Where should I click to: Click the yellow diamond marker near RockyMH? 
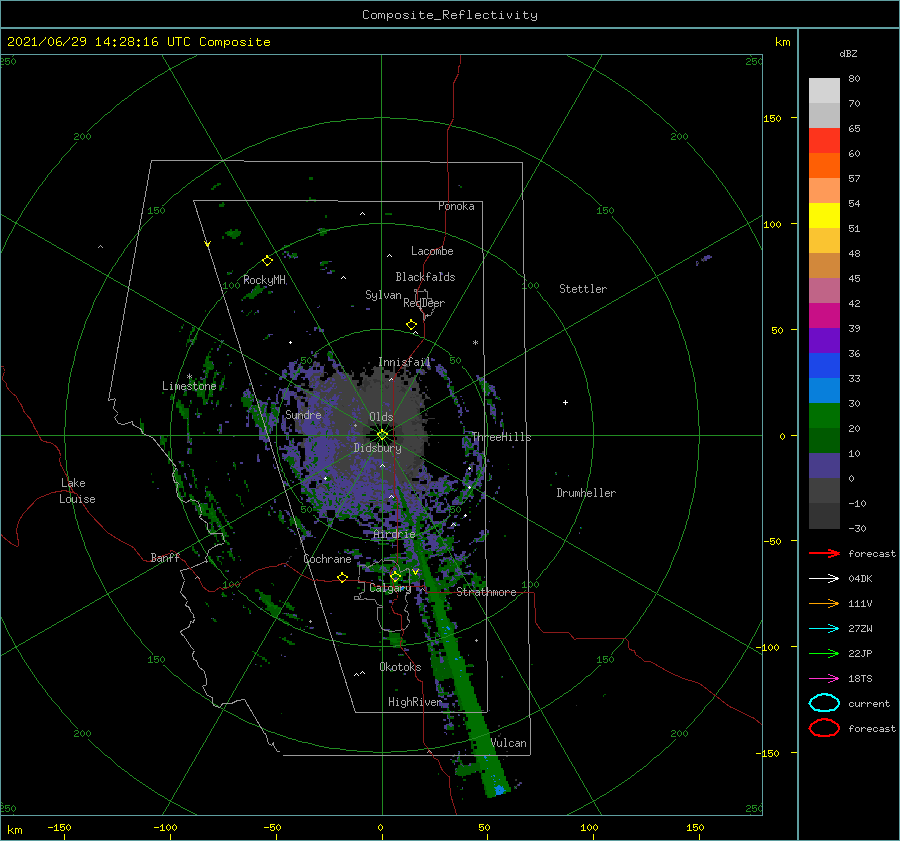pos(267,261)
